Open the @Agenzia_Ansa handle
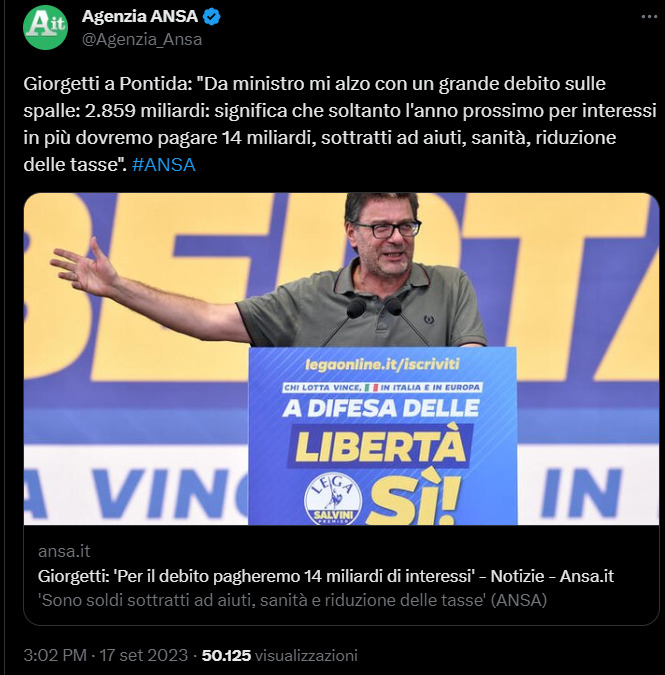 142,40
